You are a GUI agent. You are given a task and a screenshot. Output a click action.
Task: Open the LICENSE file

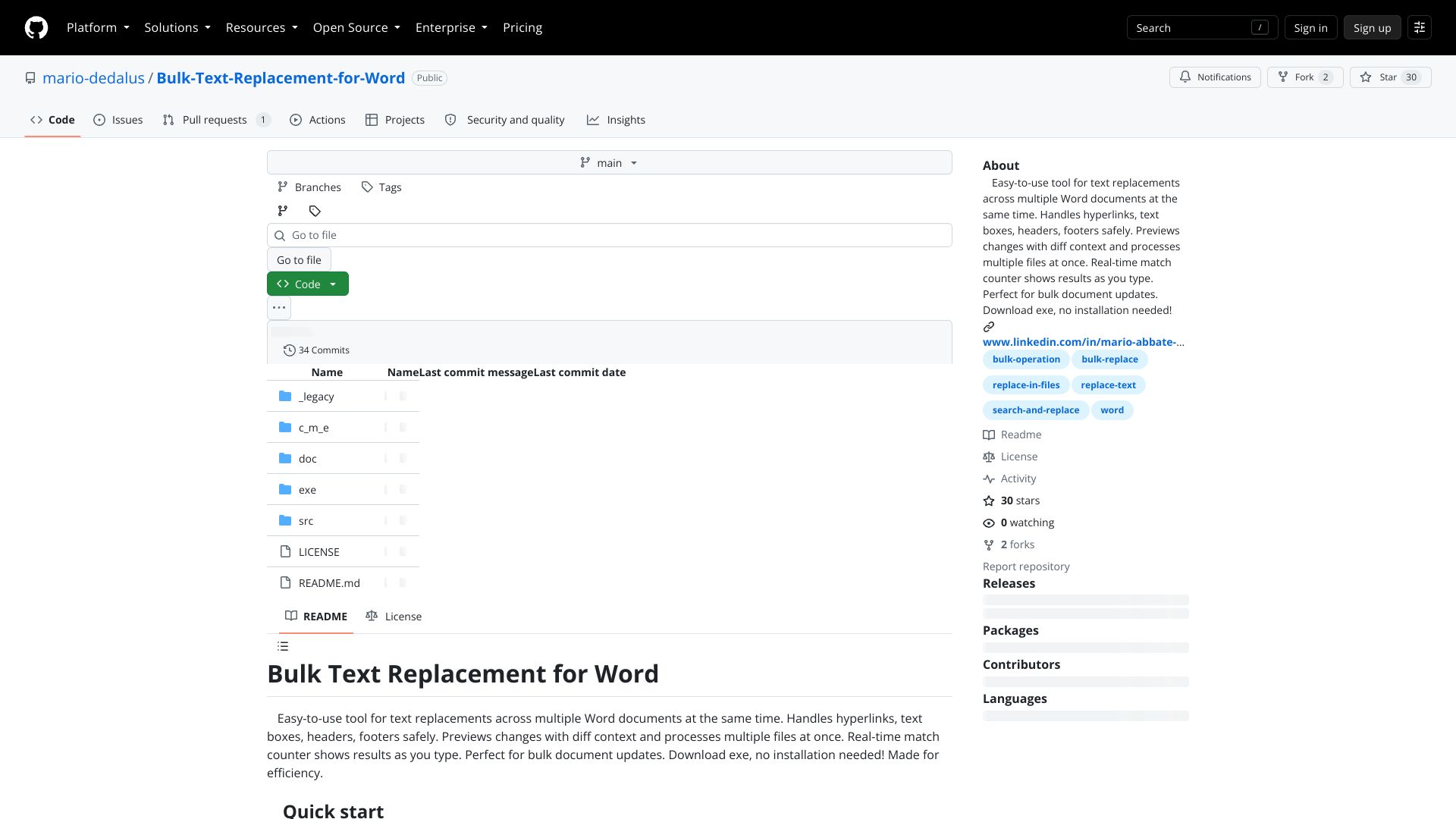tap(318, 552)
